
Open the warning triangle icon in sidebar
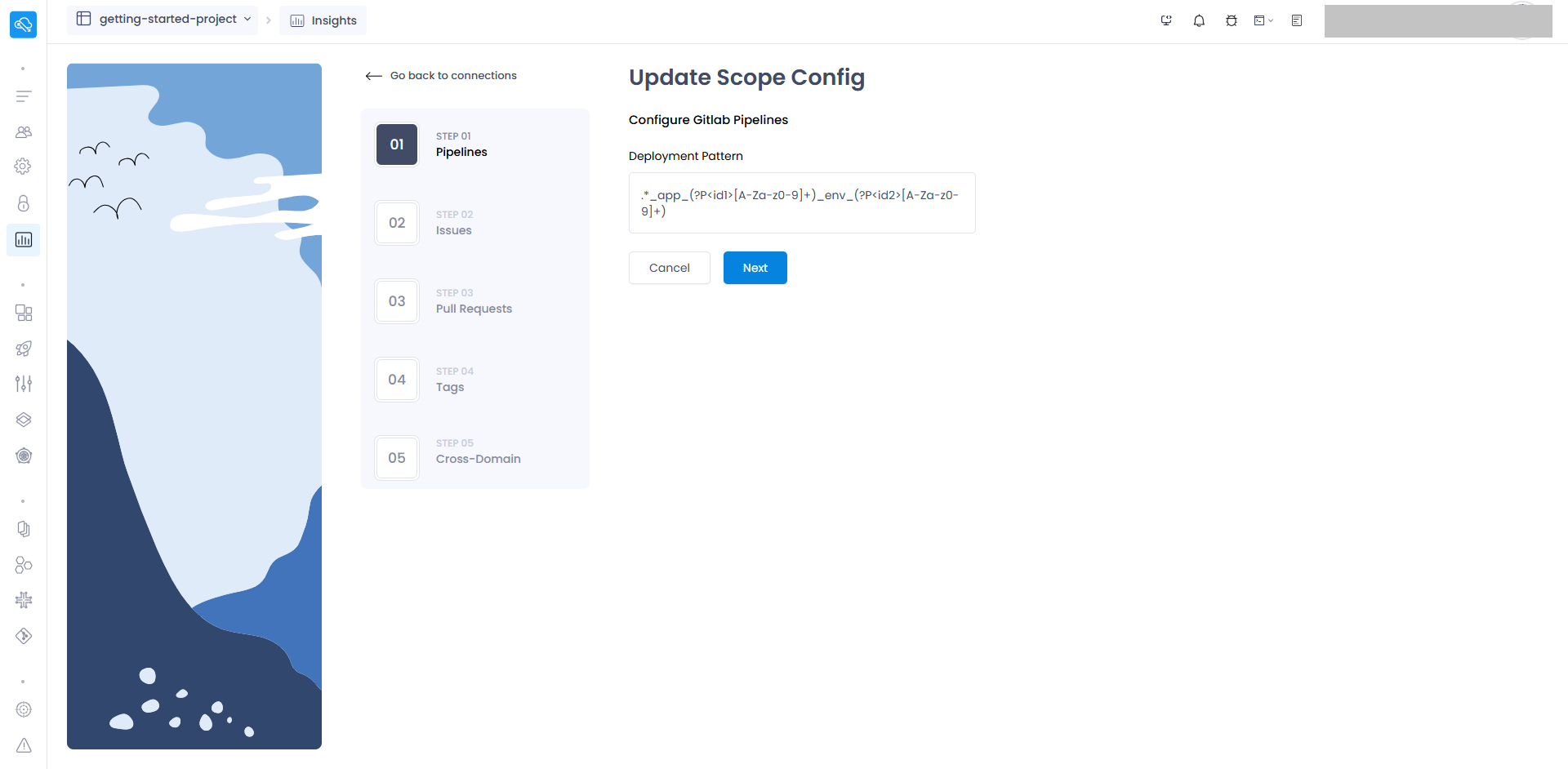point(24,745)
